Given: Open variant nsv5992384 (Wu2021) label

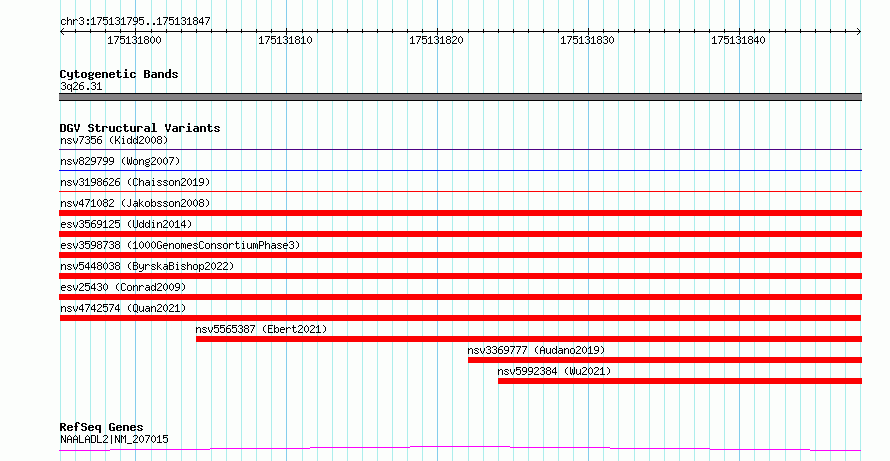Looking at the screenshot, I should (554, 371).
